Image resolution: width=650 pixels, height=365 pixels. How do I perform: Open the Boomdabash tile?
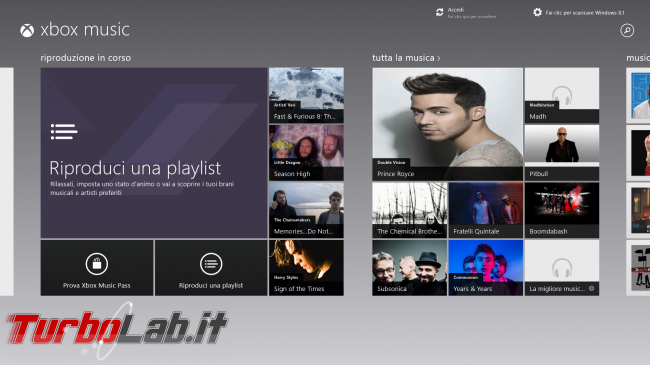tap(562, 210)
